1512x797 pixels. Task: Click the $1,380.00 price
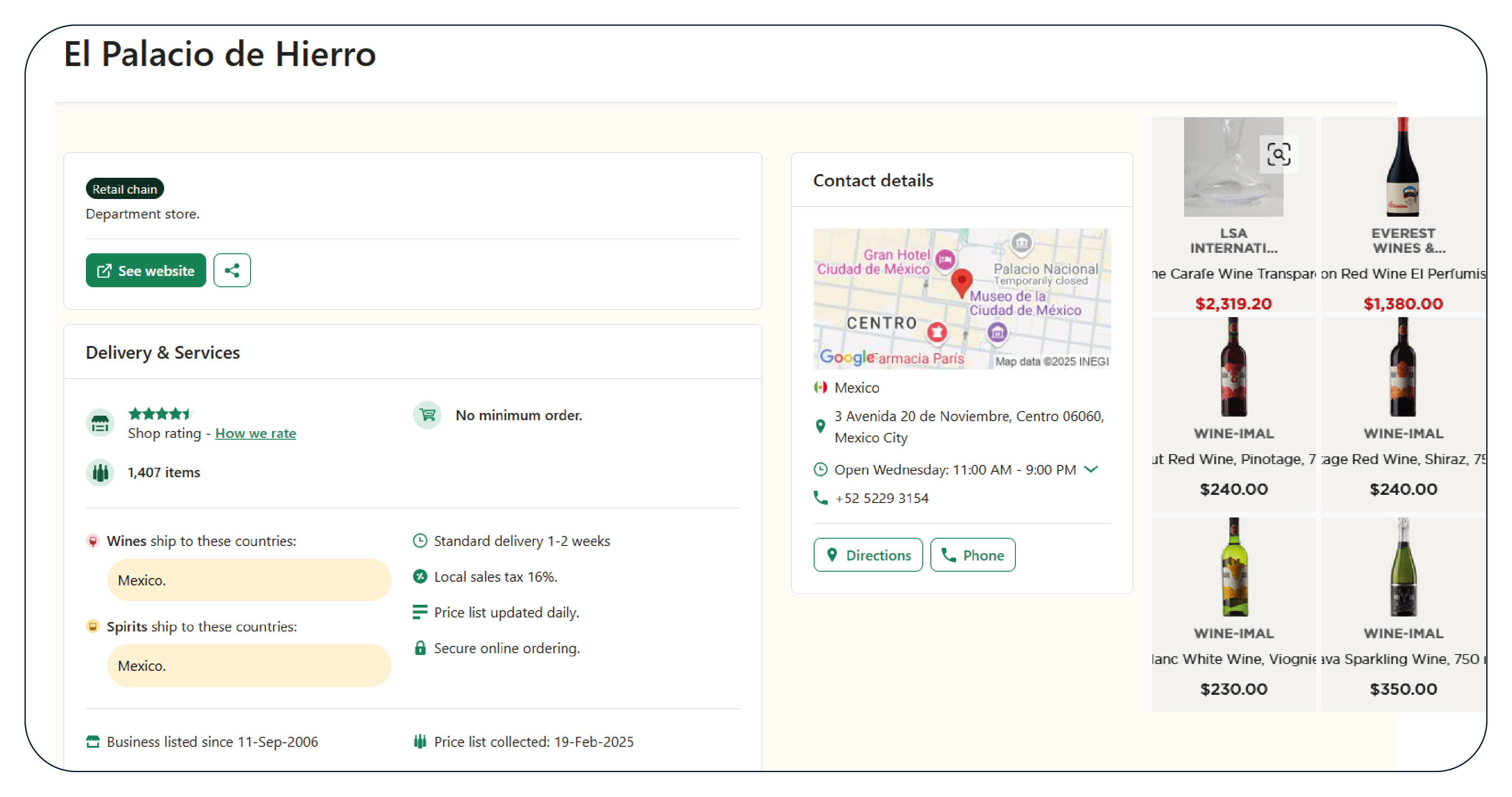click(1403, 304)
